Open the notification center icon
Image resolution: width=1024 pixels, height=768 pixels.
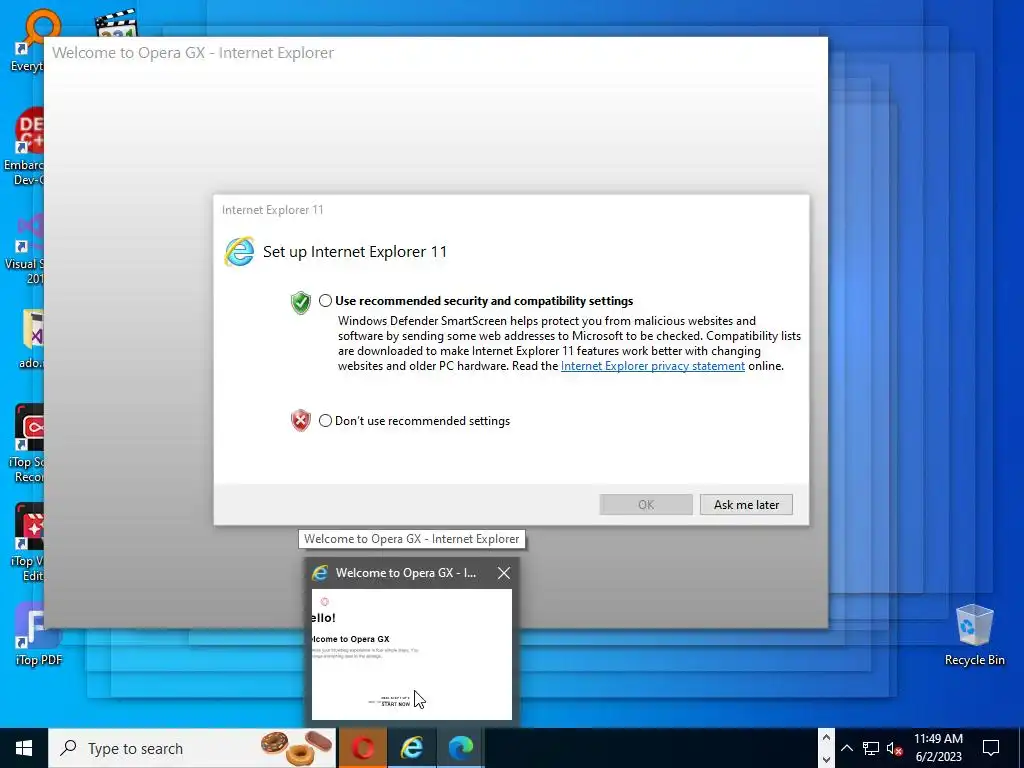pos(991,748)
